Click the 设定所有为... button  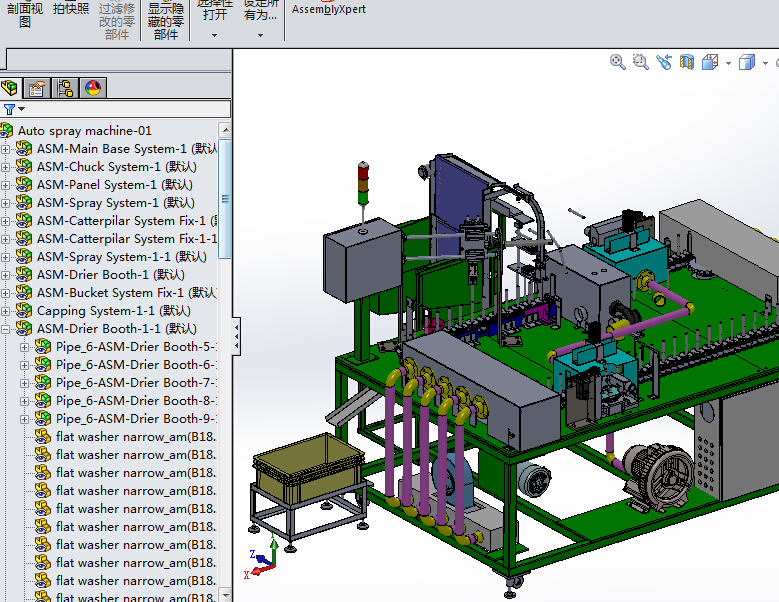tap(260, 10)
